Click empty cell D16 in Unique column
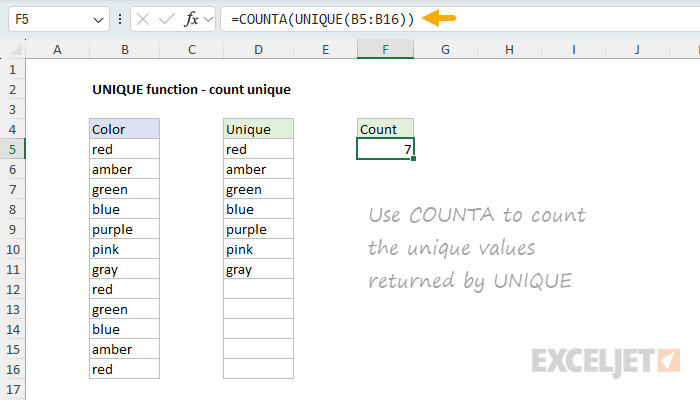 tap(258, 369)
